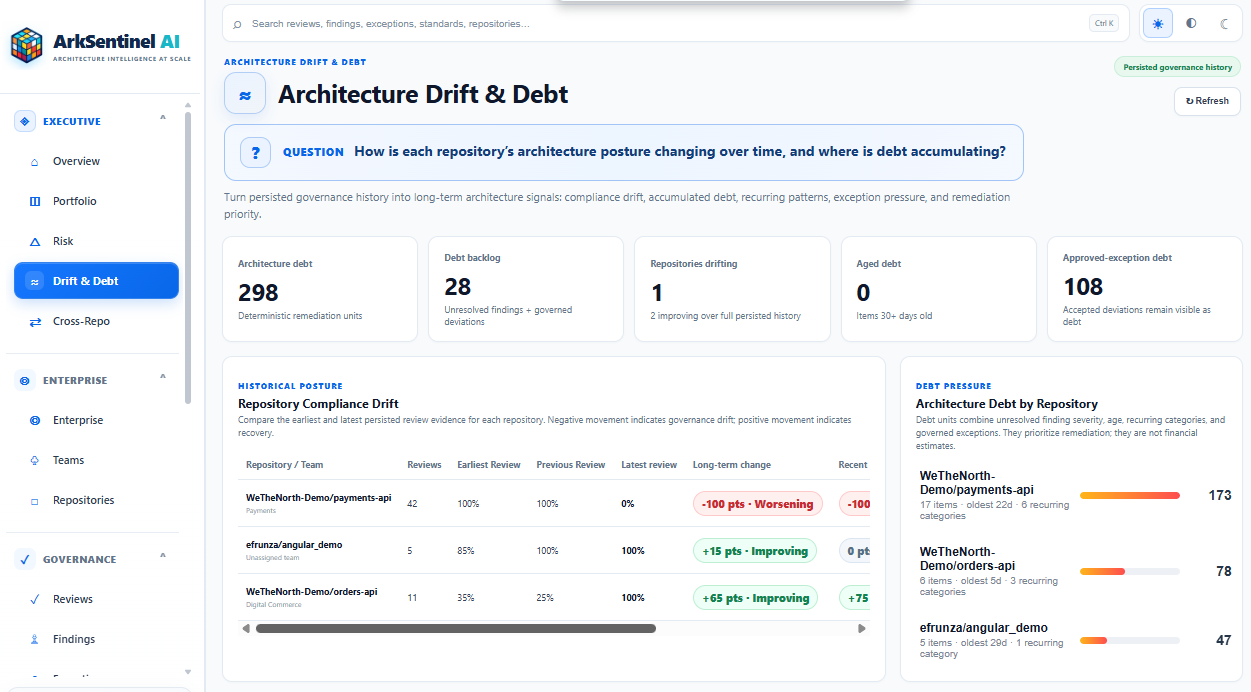Click the Ctrl K shortcut badge
The image size is (1251, 692).
coord(1104,23)
